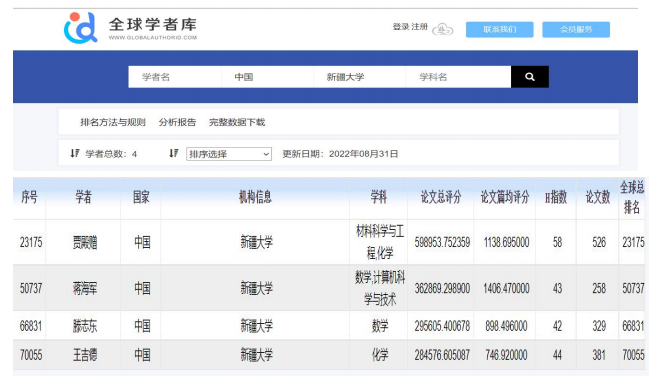Click the 完整数据下载 link
Screen dimensions: 659x380
pos(237,122)
